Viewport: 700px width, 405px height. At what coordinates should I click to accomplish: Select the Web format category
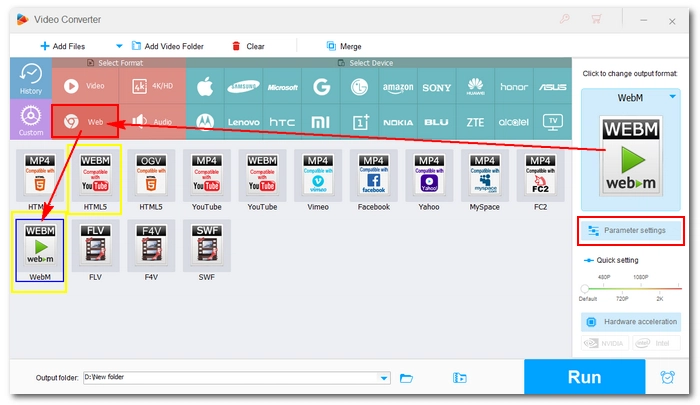click(x=85, y=121)
